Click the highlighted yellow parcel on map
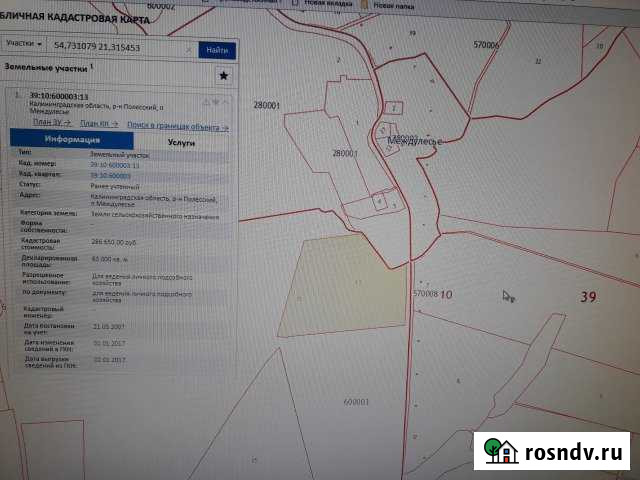This screenshot has width=640, height=480. [x=345, y=288]
